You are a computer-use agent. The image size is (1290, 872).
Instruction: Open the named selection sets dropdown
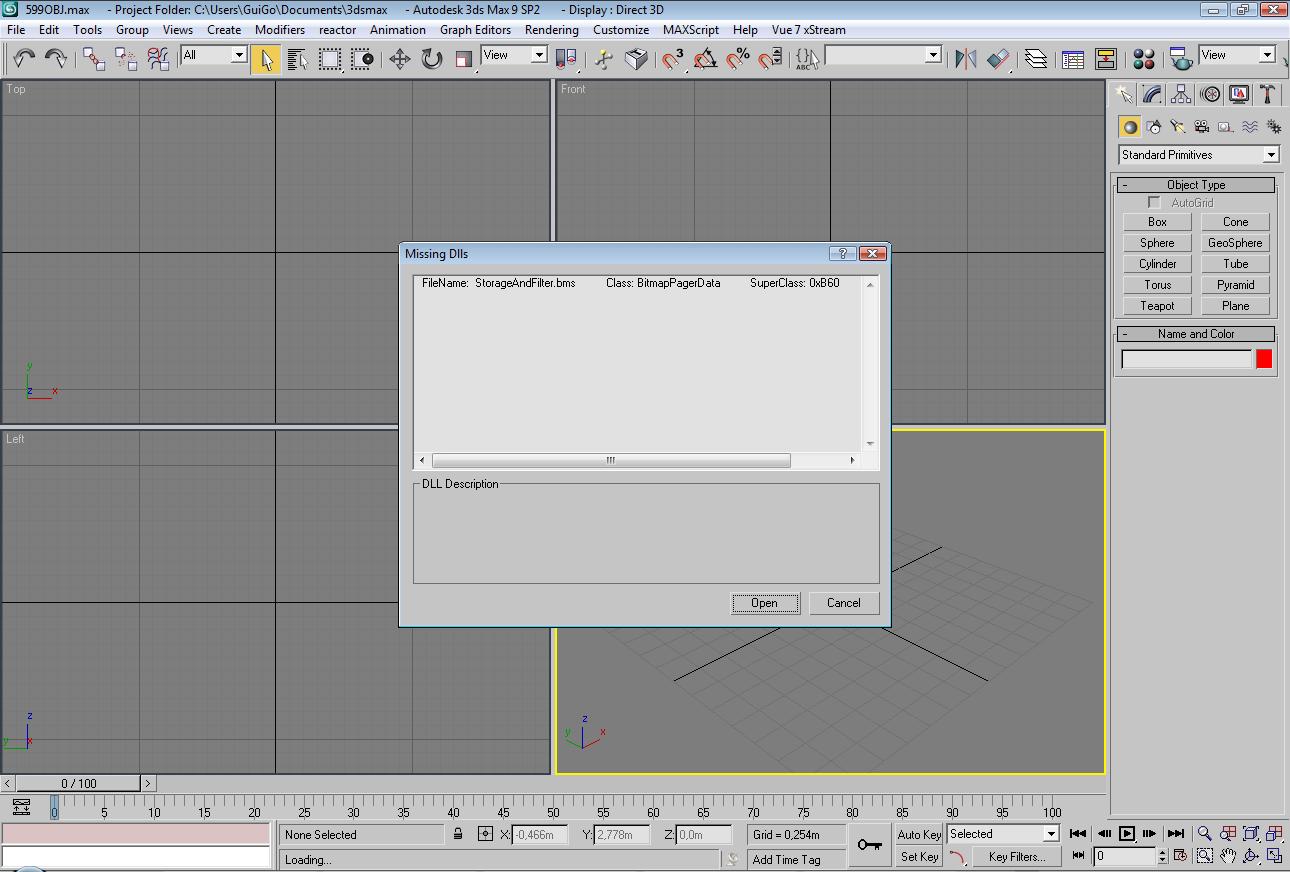[x=883, y=55]
